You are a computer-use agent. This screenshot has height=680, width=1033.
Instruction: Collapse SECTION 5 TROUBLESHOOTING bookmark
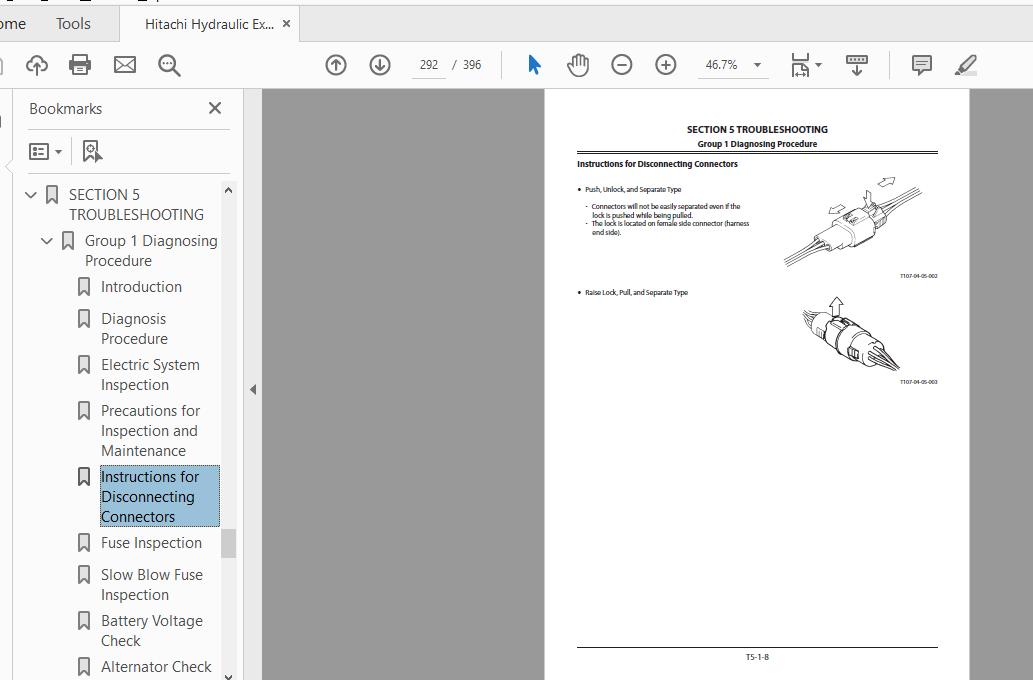[x=30, y=195]
